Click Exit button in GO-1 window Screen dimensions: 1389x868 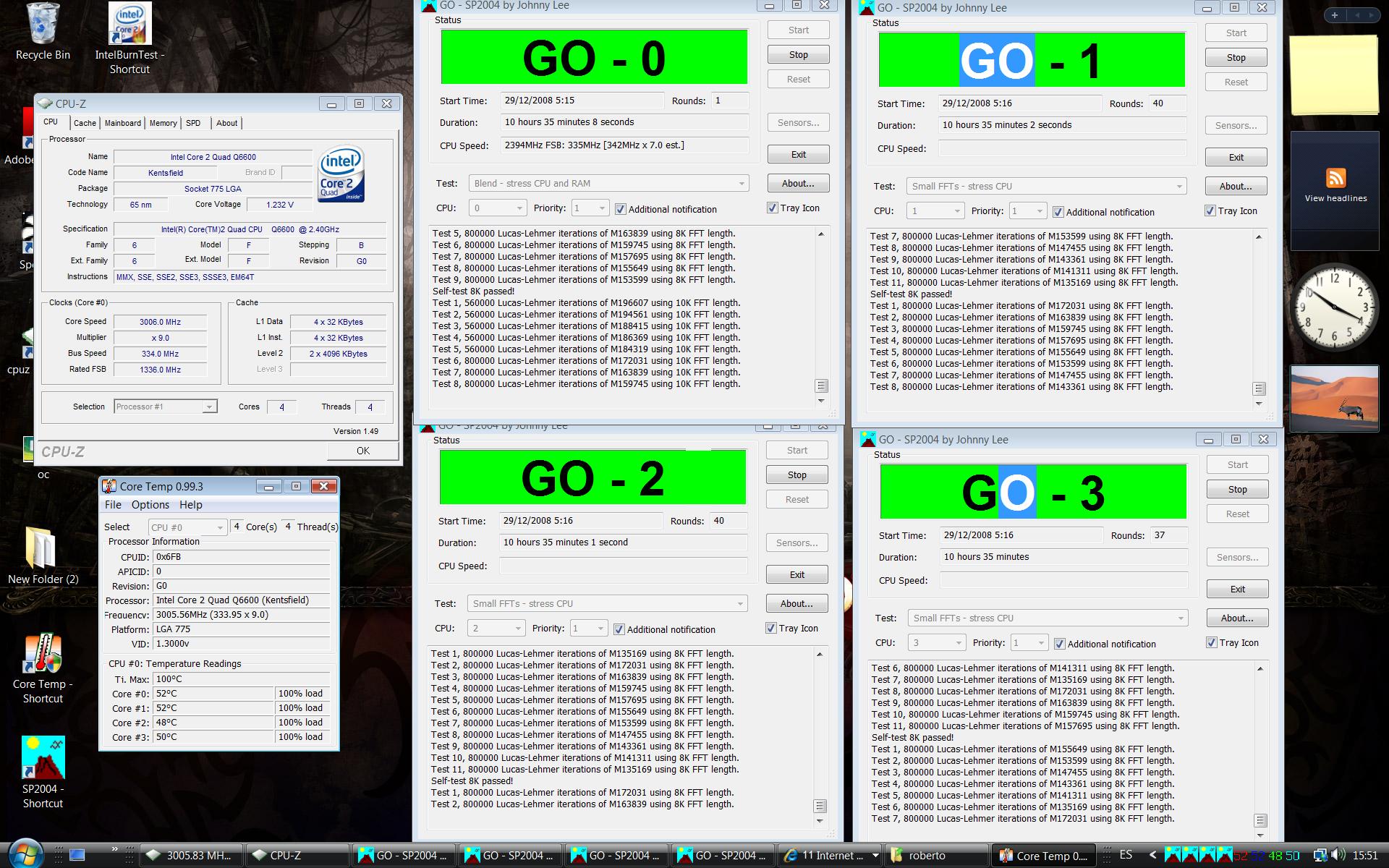(1236, 158)
